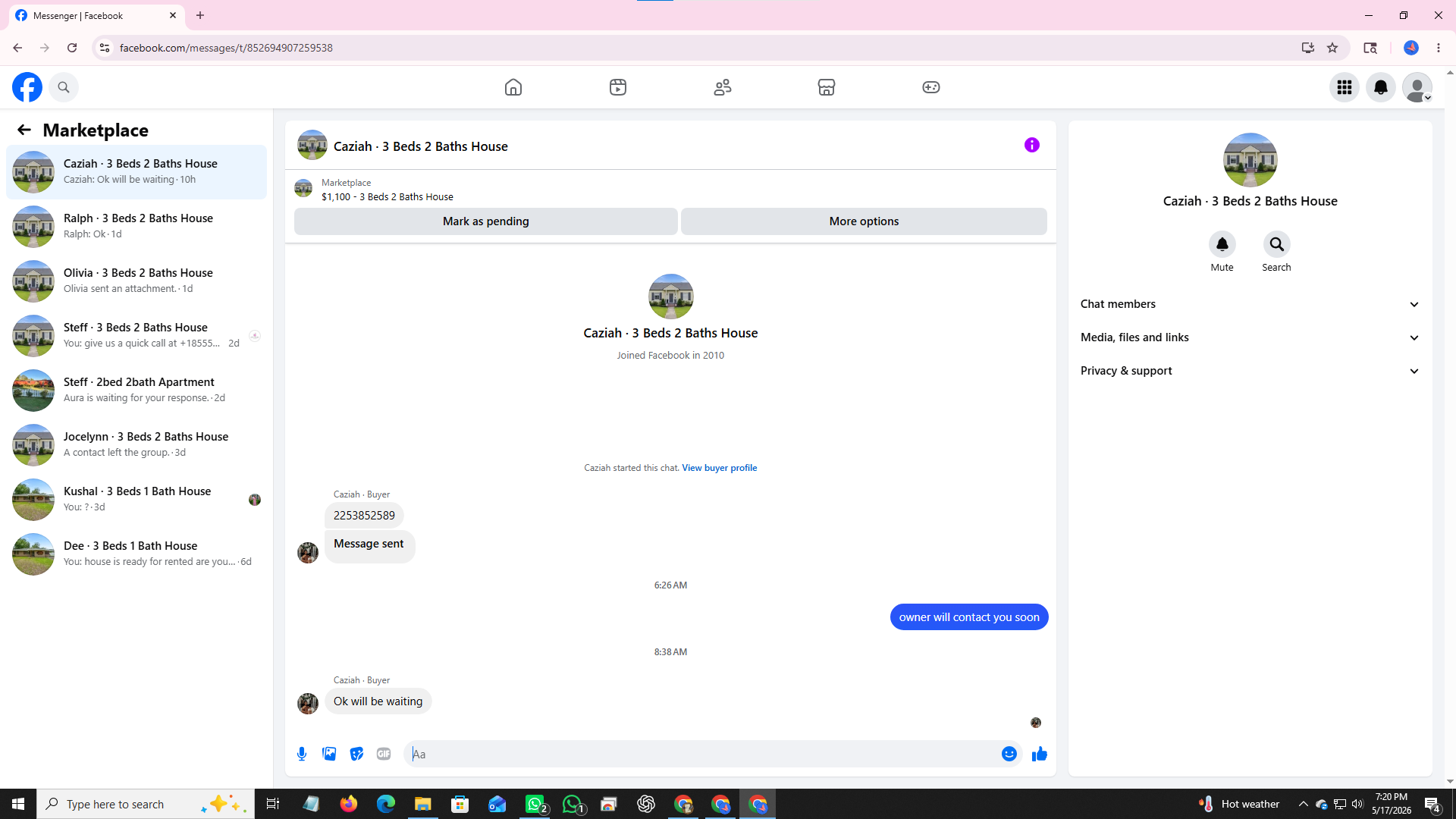The image size is (1456, 819).
Task: Choose a sticker
Action: tap(356, 754)
